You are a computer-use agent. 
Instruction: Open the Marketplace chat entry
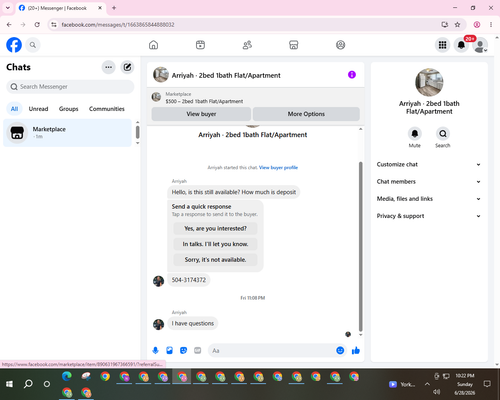(68, 133)
